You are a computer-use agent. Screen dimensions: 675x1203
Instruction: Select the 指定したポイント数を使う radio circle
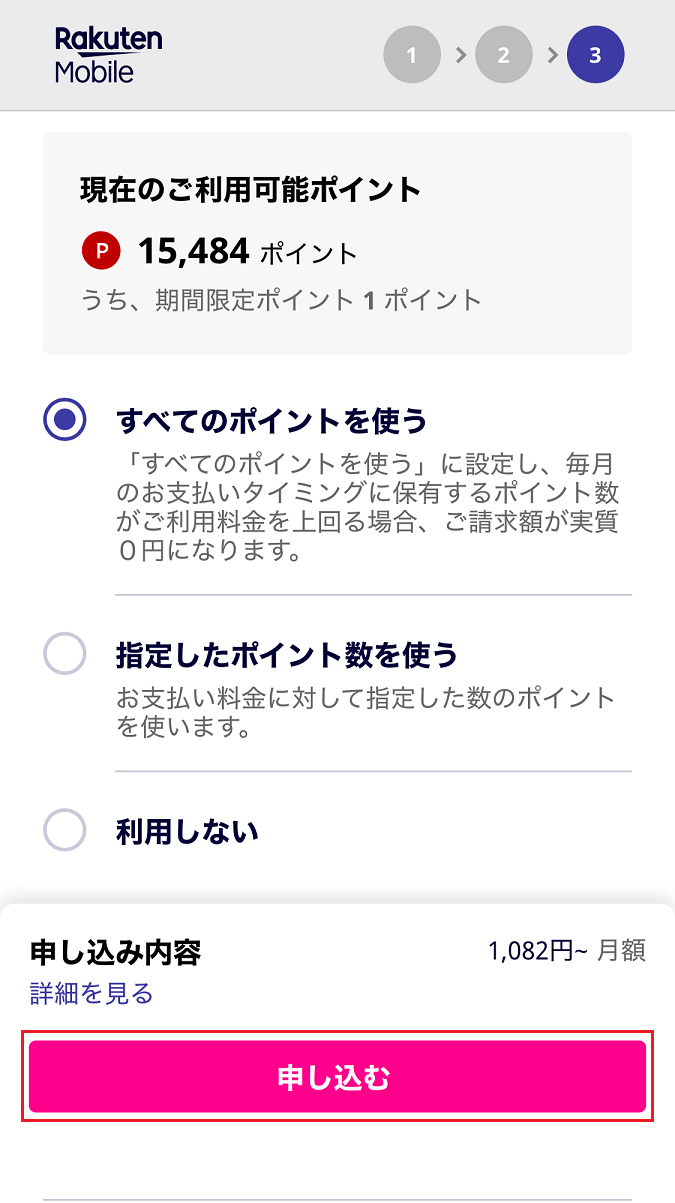[x=65, y=655]
